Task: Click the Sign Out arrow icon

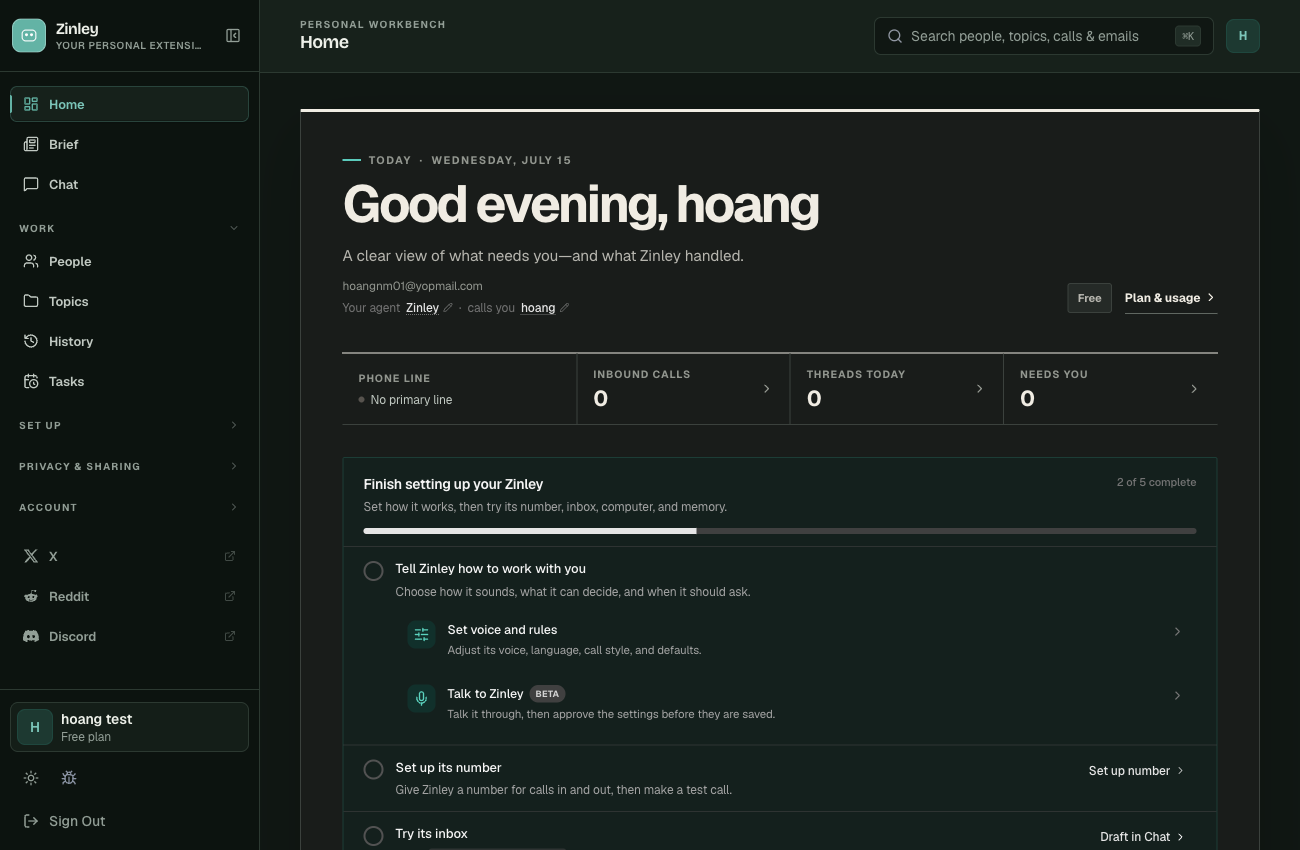Action: point(31,821)
